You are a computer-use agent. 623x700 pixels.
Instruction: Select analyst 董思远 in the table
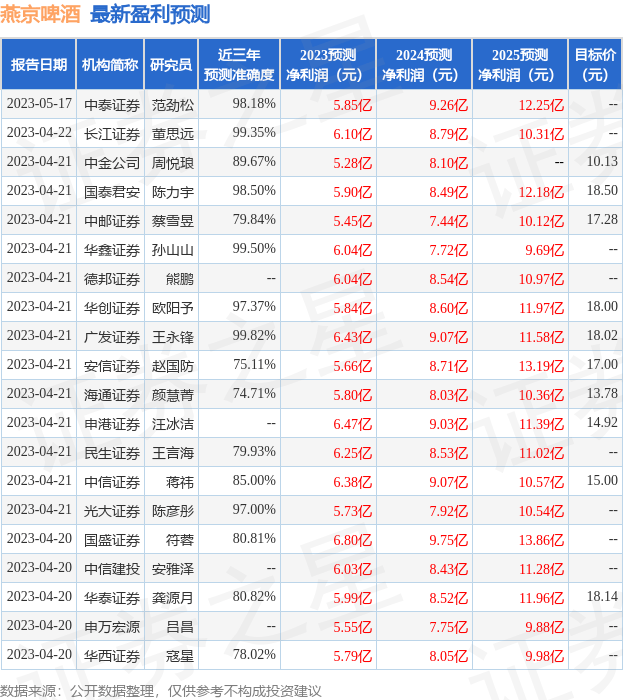click(x=172, y=133)
